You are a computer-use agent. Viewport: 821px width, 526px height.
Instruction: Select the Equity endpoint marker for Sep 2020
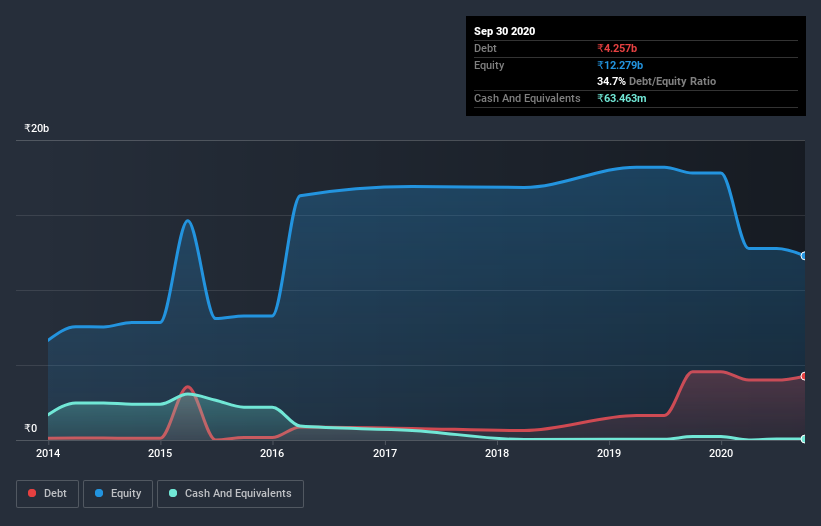click(804, 256)
